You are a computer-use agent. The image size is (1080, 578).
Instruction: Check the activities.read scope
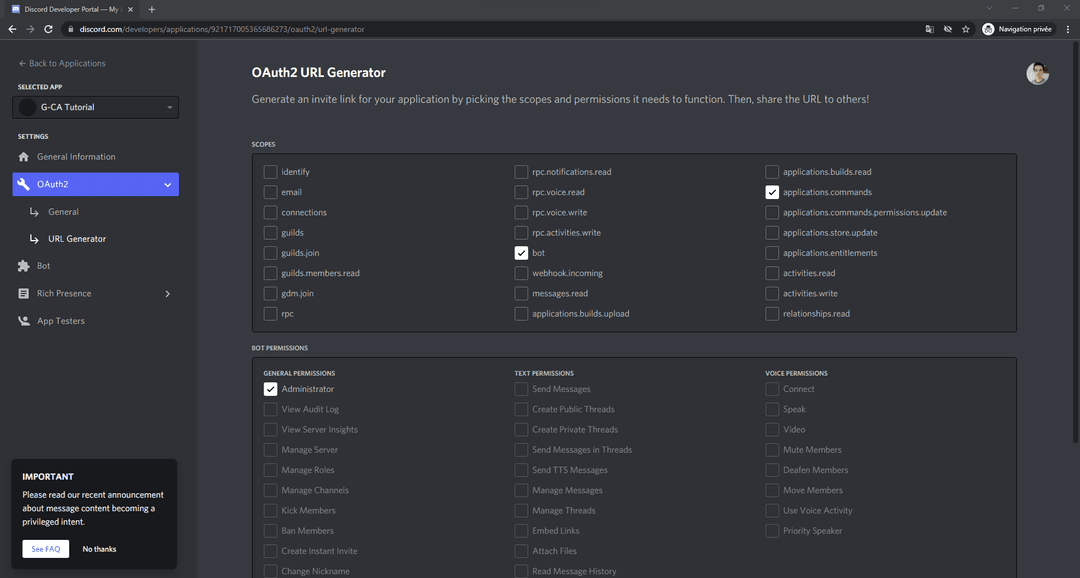(772, 273)
